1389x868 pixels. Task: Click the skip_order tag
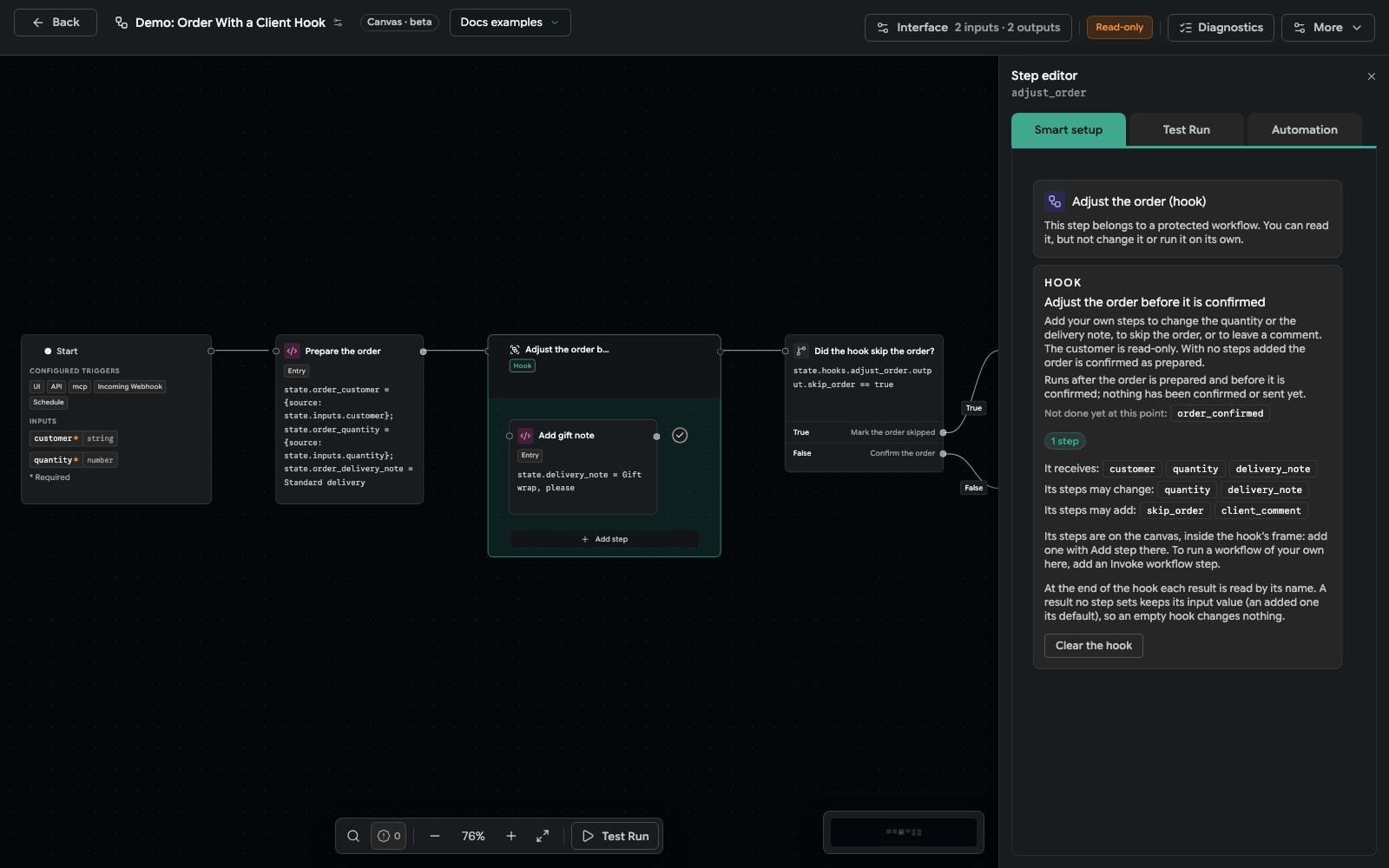1175,510
